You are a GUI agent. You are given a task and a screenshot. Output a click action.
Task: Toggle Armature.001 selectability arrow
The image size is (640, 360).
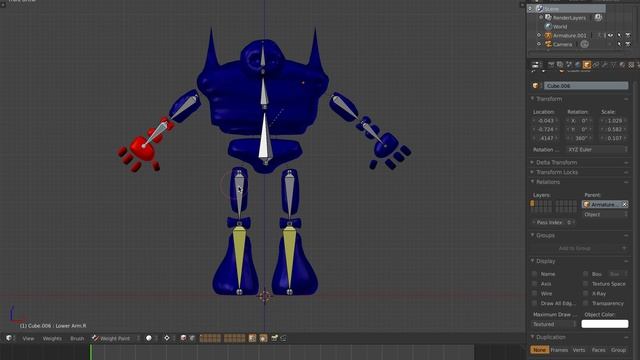tap(619, 36)
